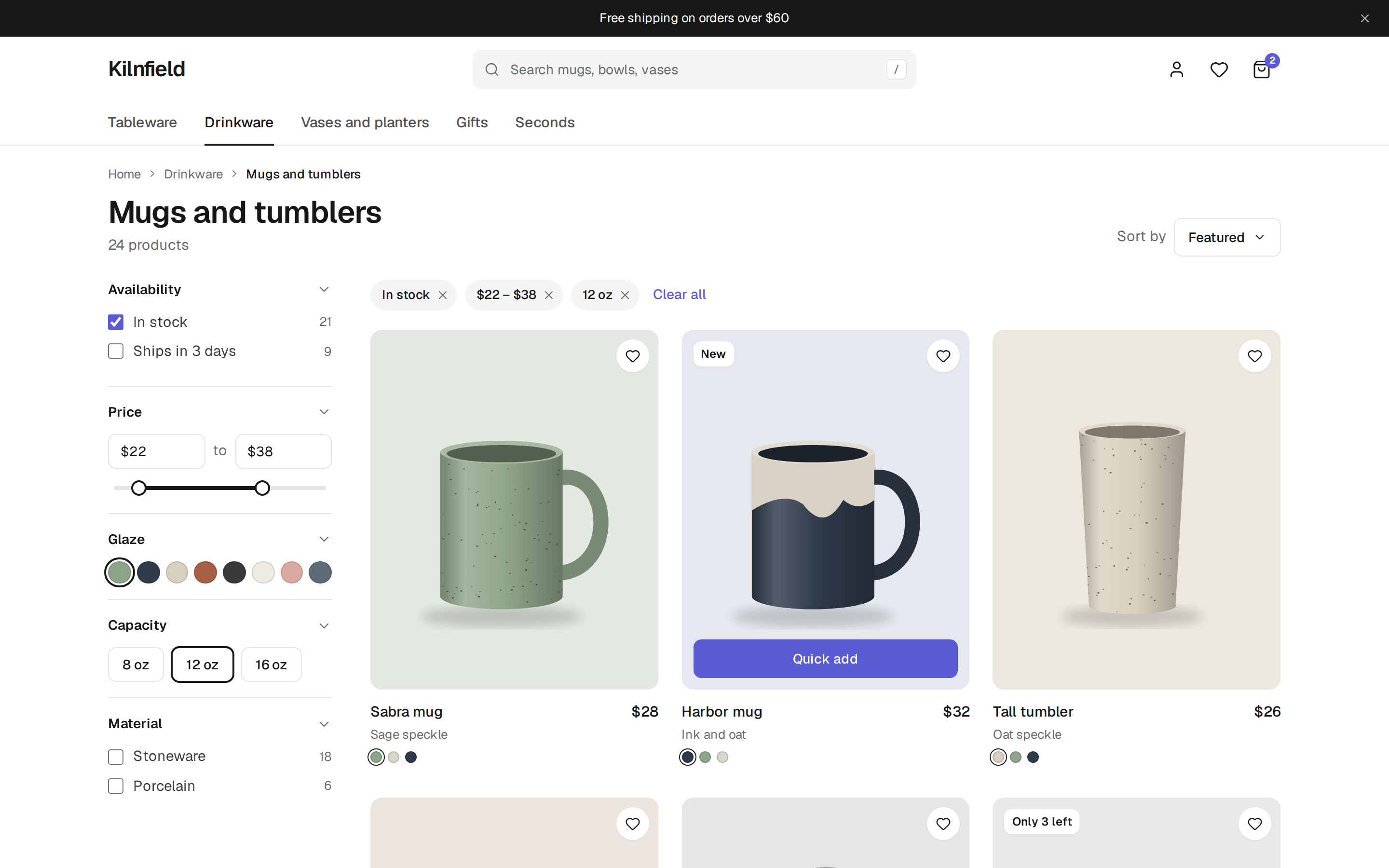Open the Sabra mug product image
1389x868 pixels.
point(514,509)
